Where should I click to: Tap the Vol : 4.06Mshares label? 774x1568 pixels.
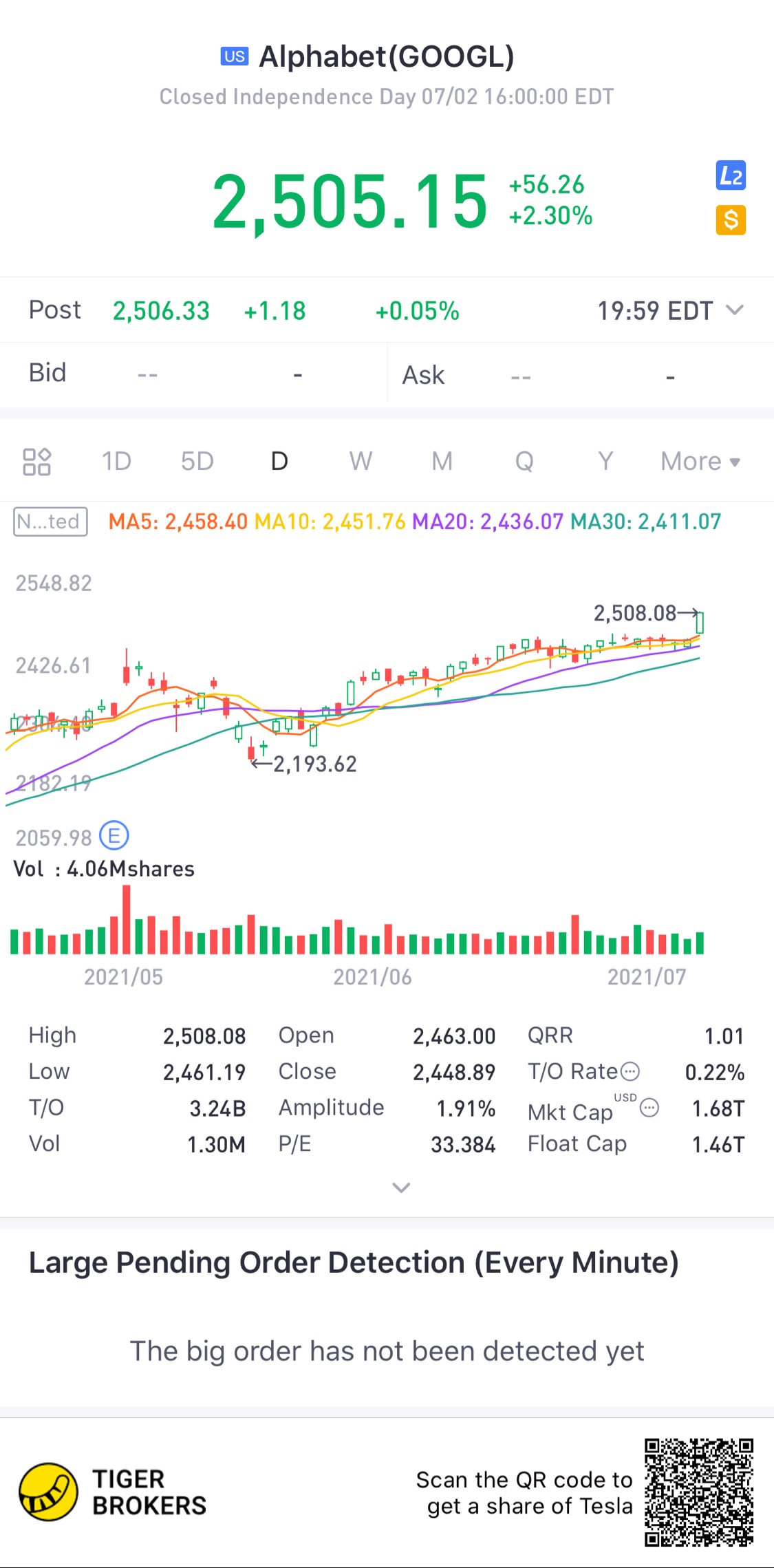[104, 869]
